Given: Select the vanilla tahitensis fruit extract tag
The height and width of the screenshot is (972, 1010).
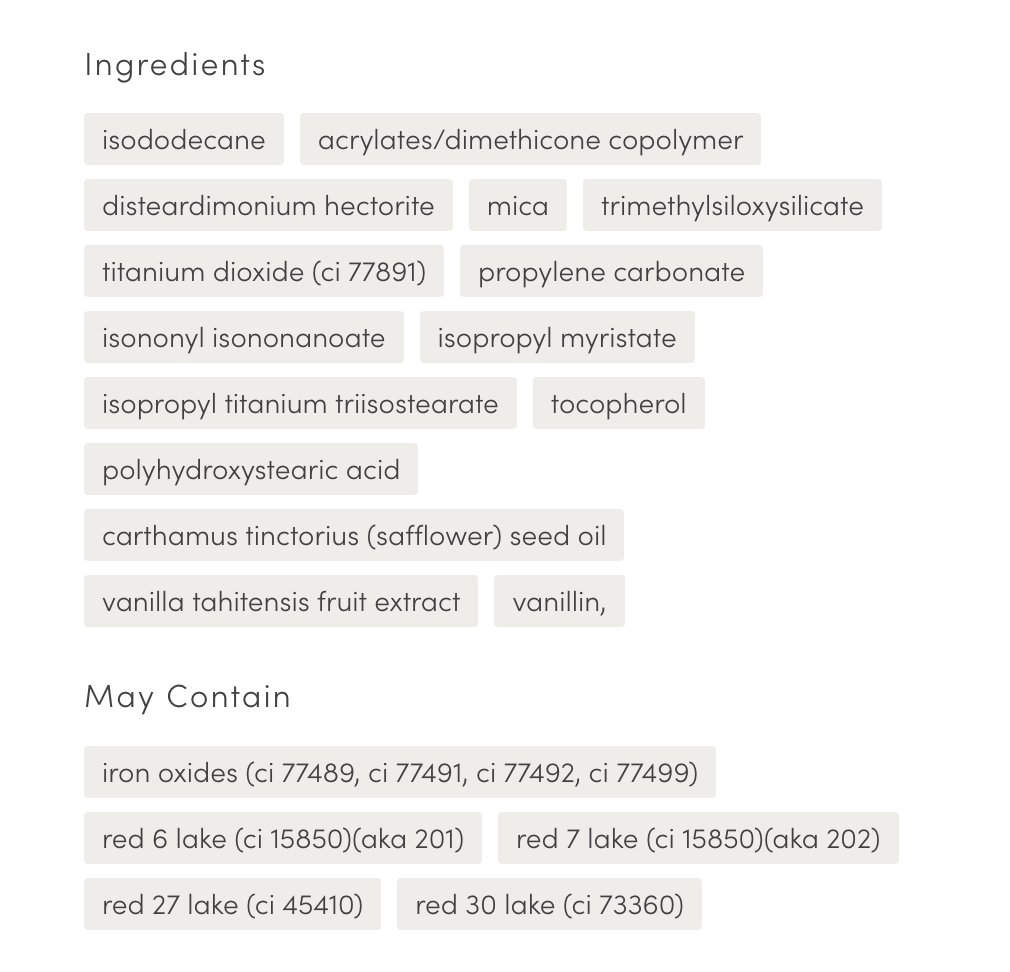Looking at the screenshot, I should [281, 601].
